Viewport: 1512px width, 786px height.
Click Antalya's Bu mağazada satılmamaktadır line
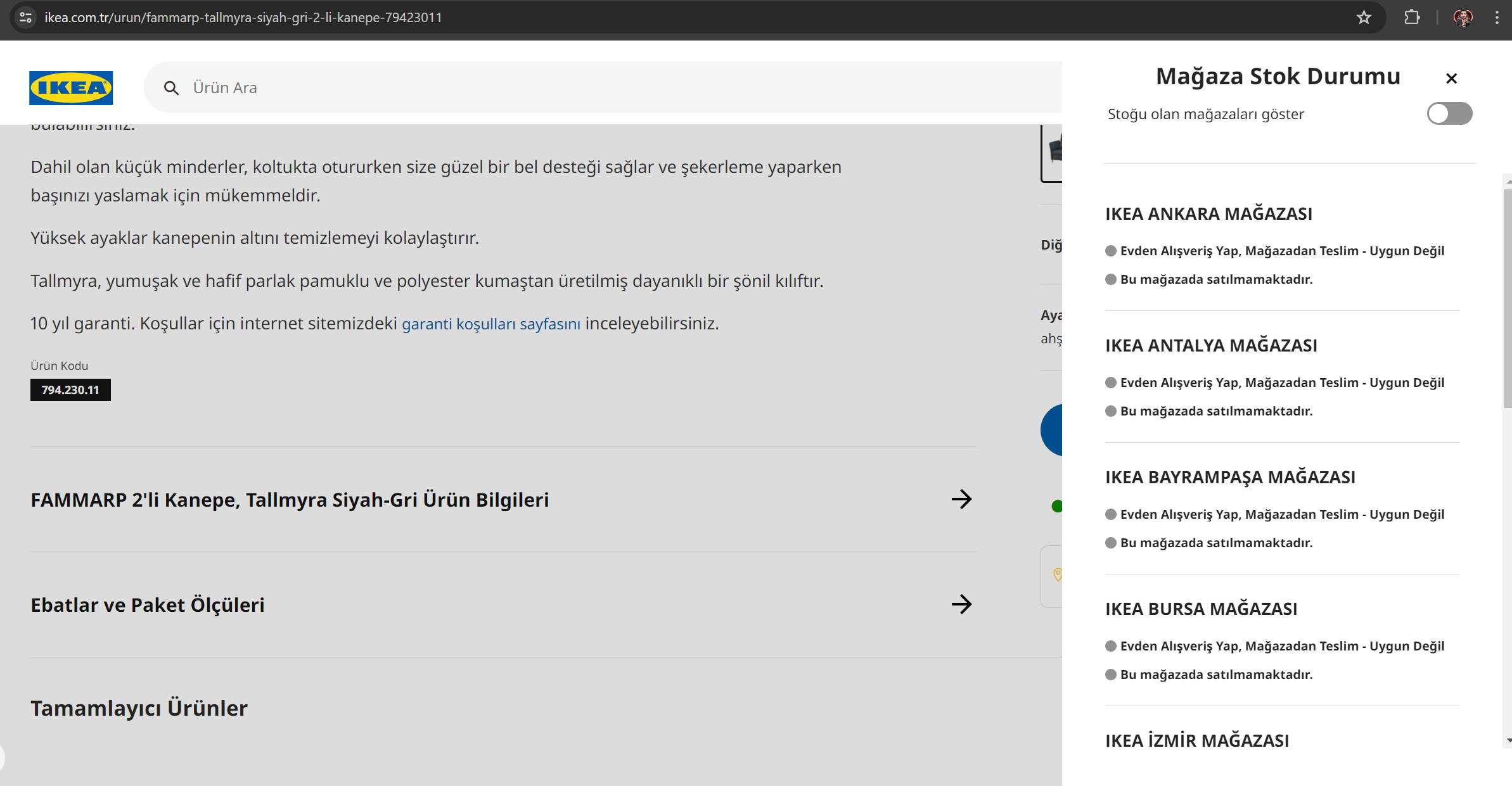(x=1209, y=412)
